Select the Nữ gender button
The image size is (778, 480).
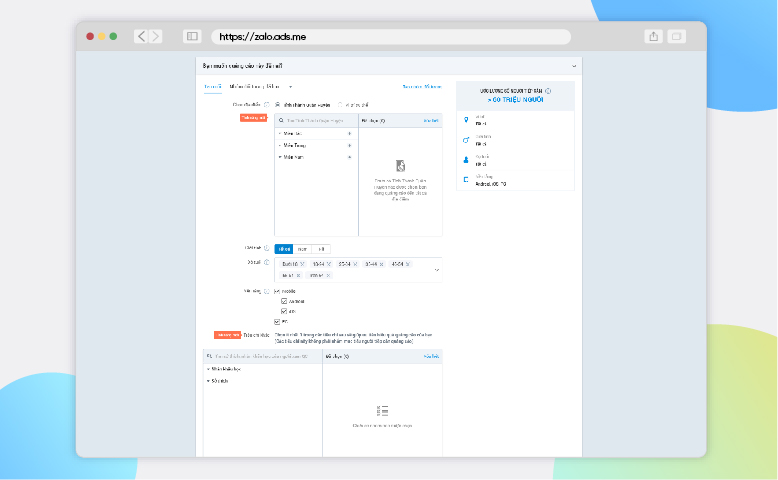321,249
